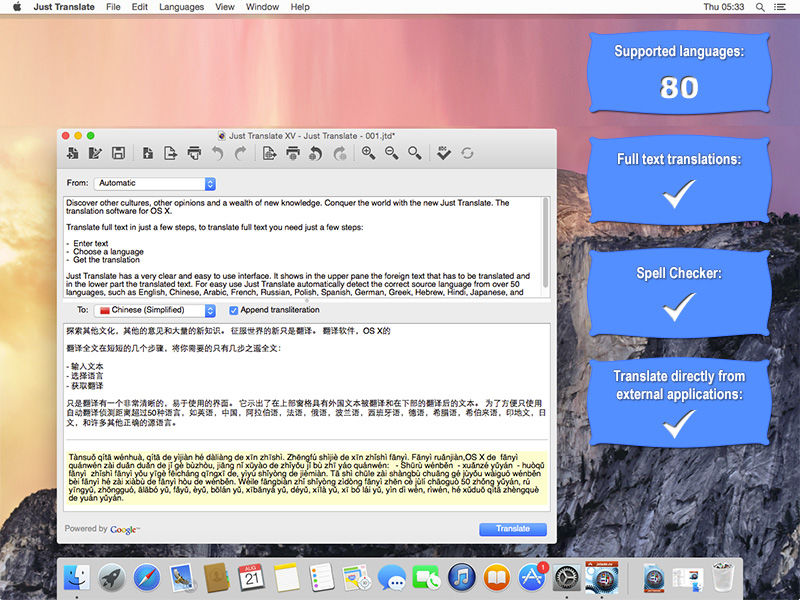Open Trash in the dock
This screenshot has width=800, height=600.
point(723,577)
